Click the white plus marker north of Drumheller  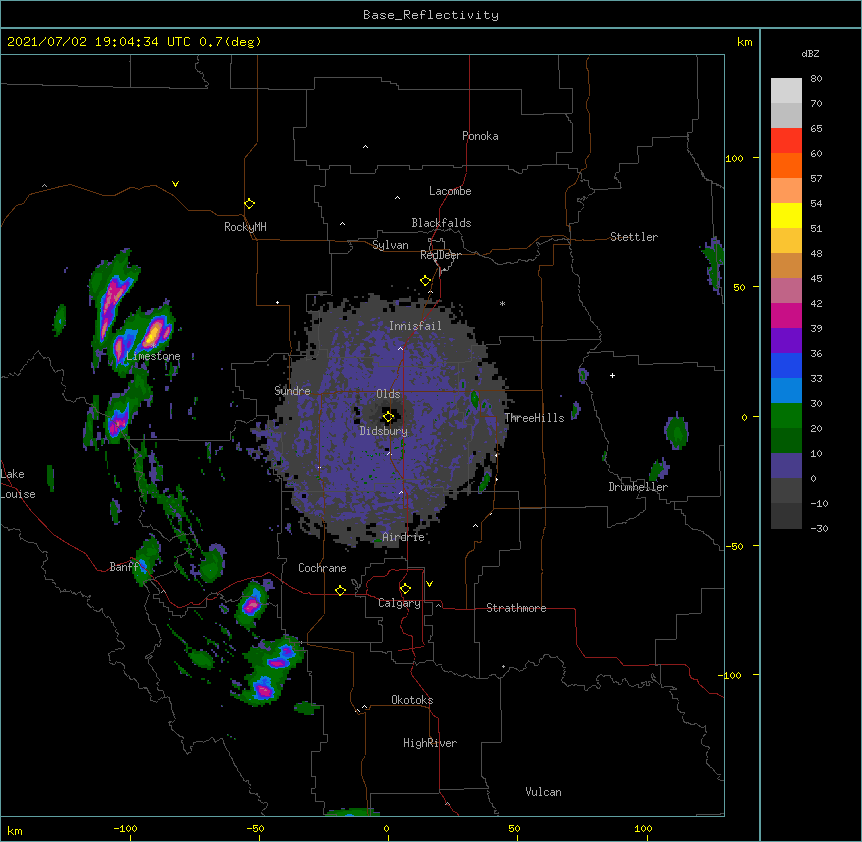pyautogui.click(x=612, y=375)
